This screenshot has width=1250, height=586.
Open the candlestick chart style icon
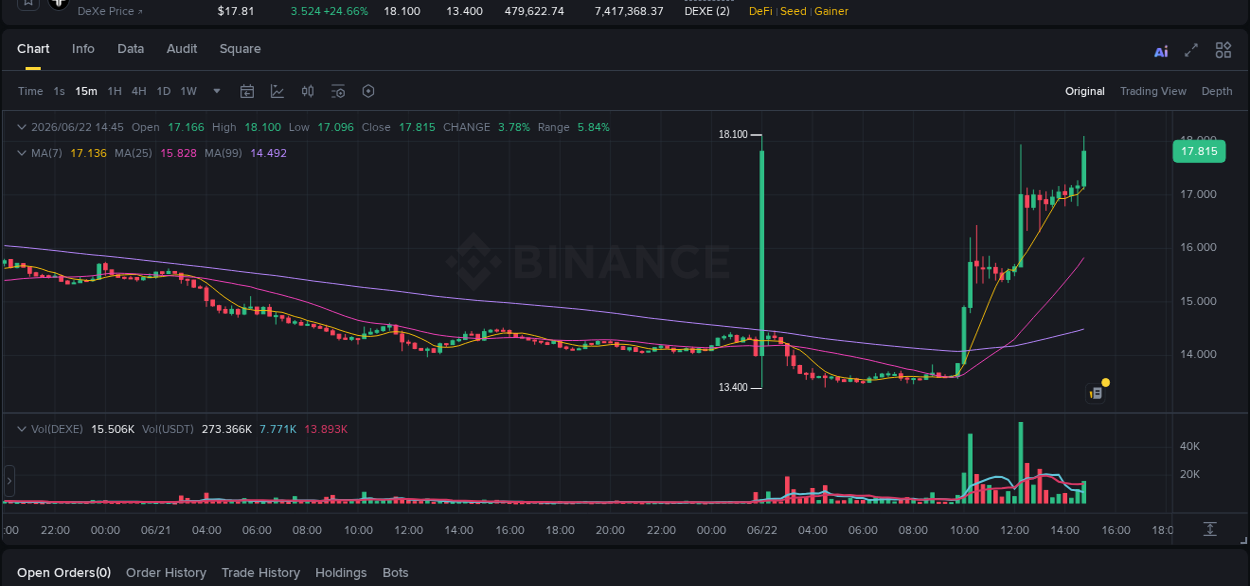[308, 91]
